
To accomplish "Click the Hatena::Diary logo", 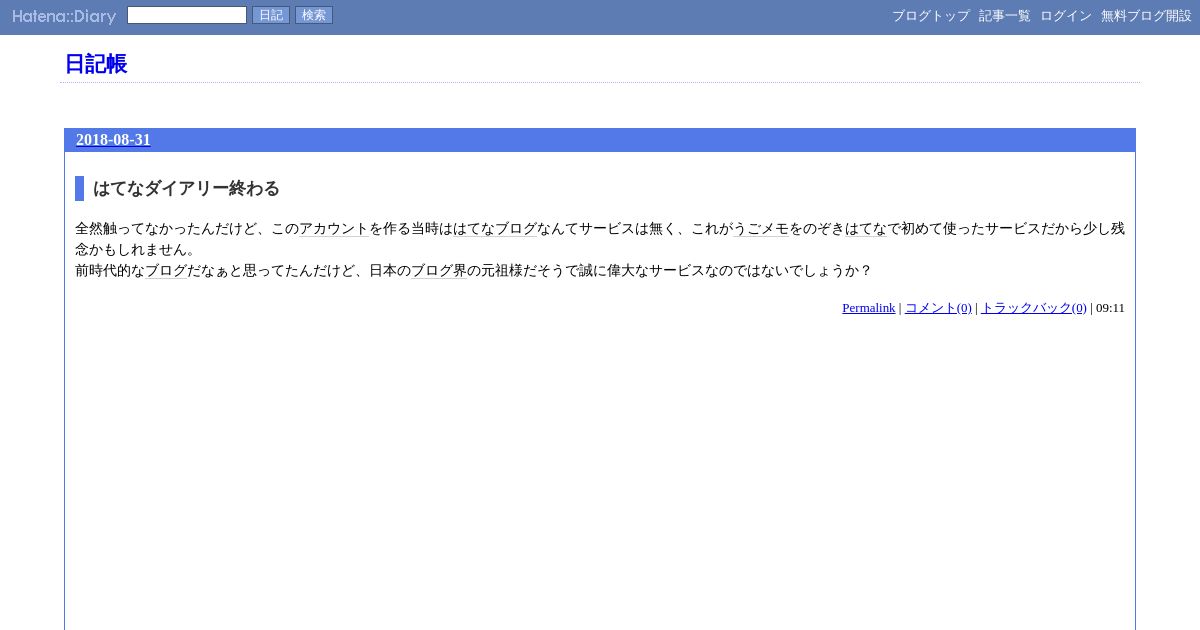I will [64, 16].
